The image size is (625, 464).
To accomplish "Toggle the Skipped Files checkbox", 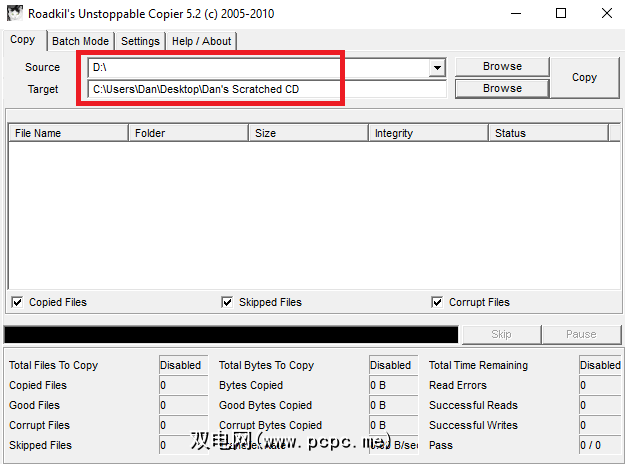I will 227,302.
